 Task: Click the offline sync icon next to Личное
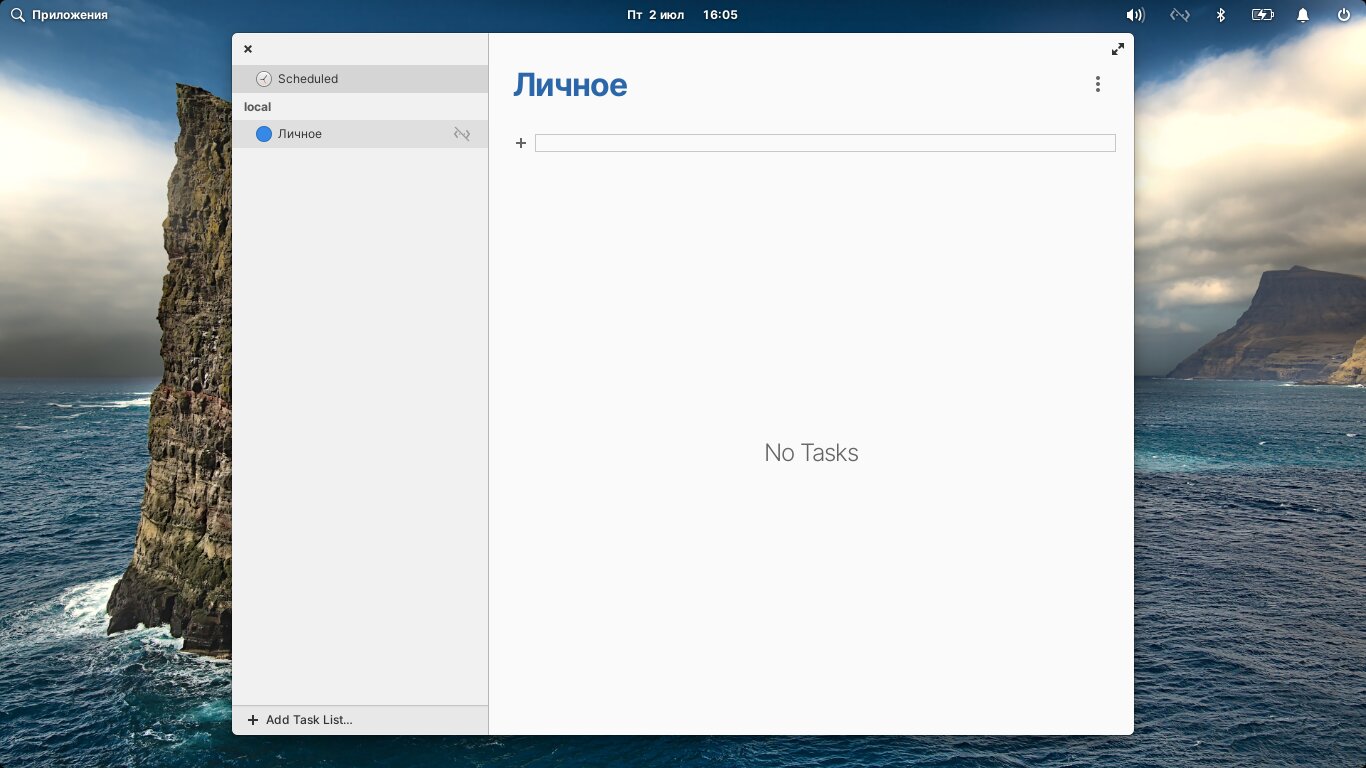(462, 134)
